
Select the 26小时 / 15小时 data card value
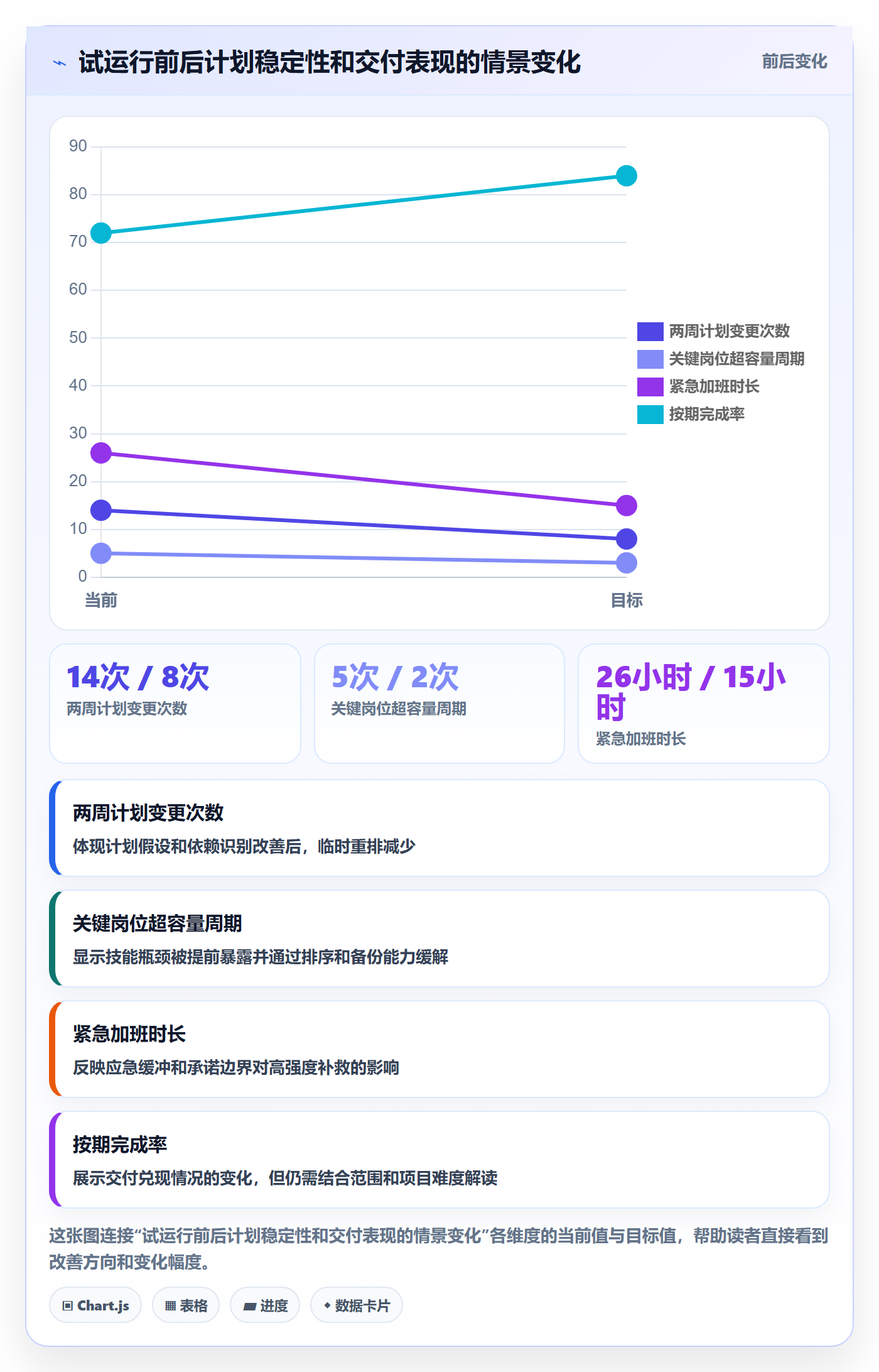691,692
